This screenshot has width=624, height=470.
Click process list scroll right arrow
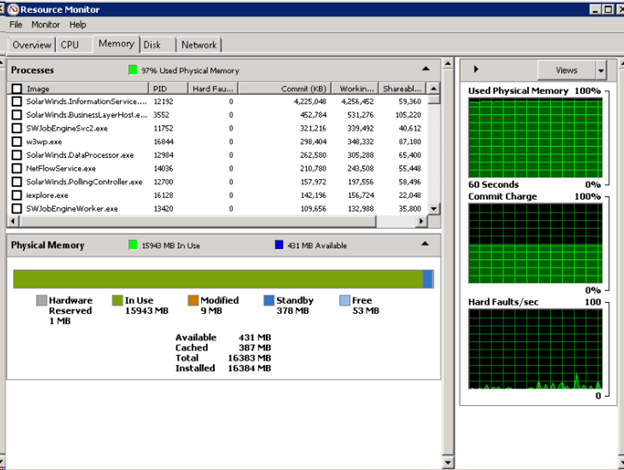(x=421, y=221)
